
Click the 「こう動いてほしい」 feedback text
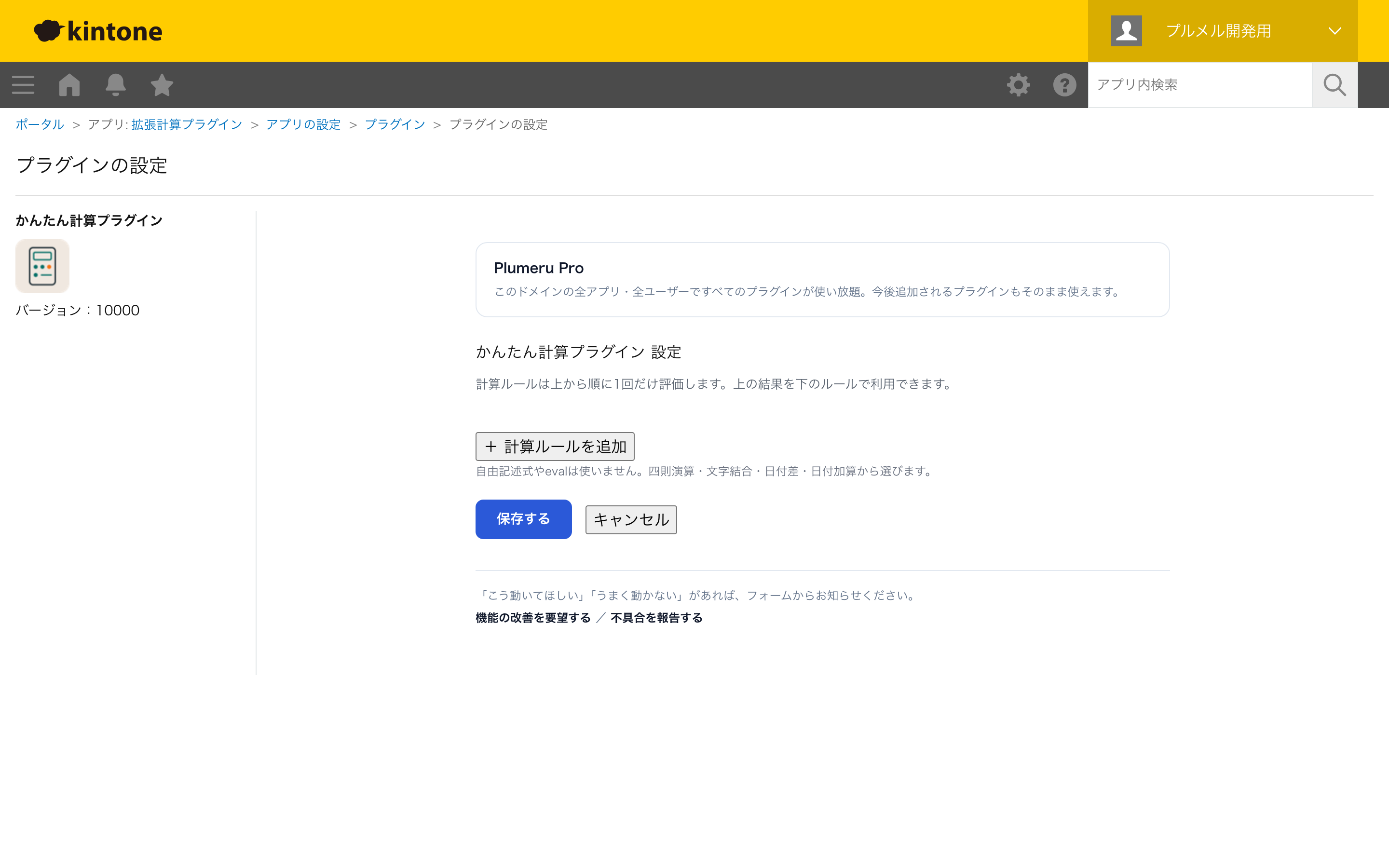(697, 596)
